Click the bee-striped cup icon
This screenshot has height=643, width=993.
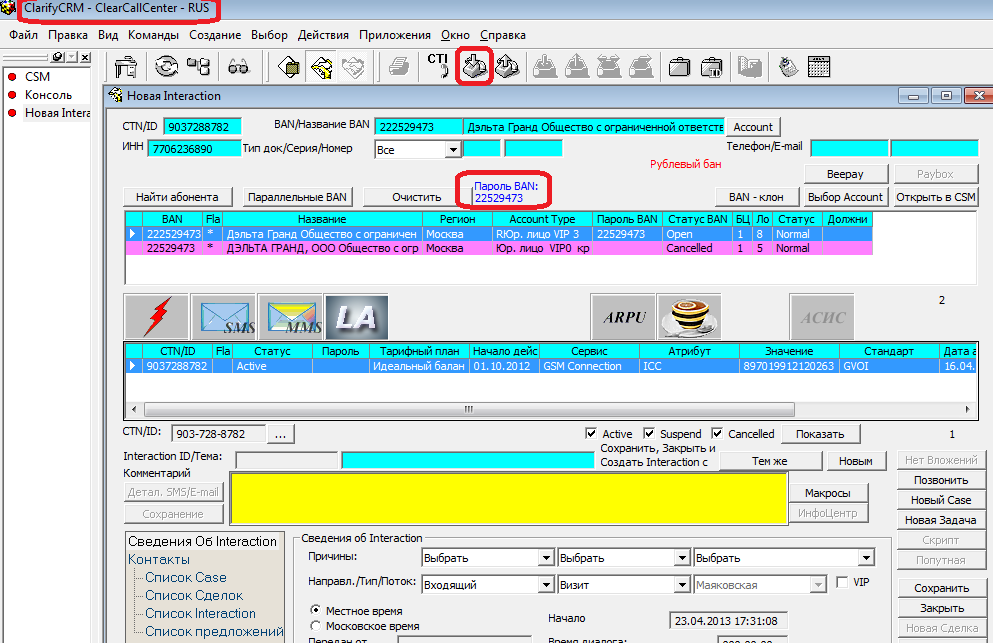coord(689,317)
